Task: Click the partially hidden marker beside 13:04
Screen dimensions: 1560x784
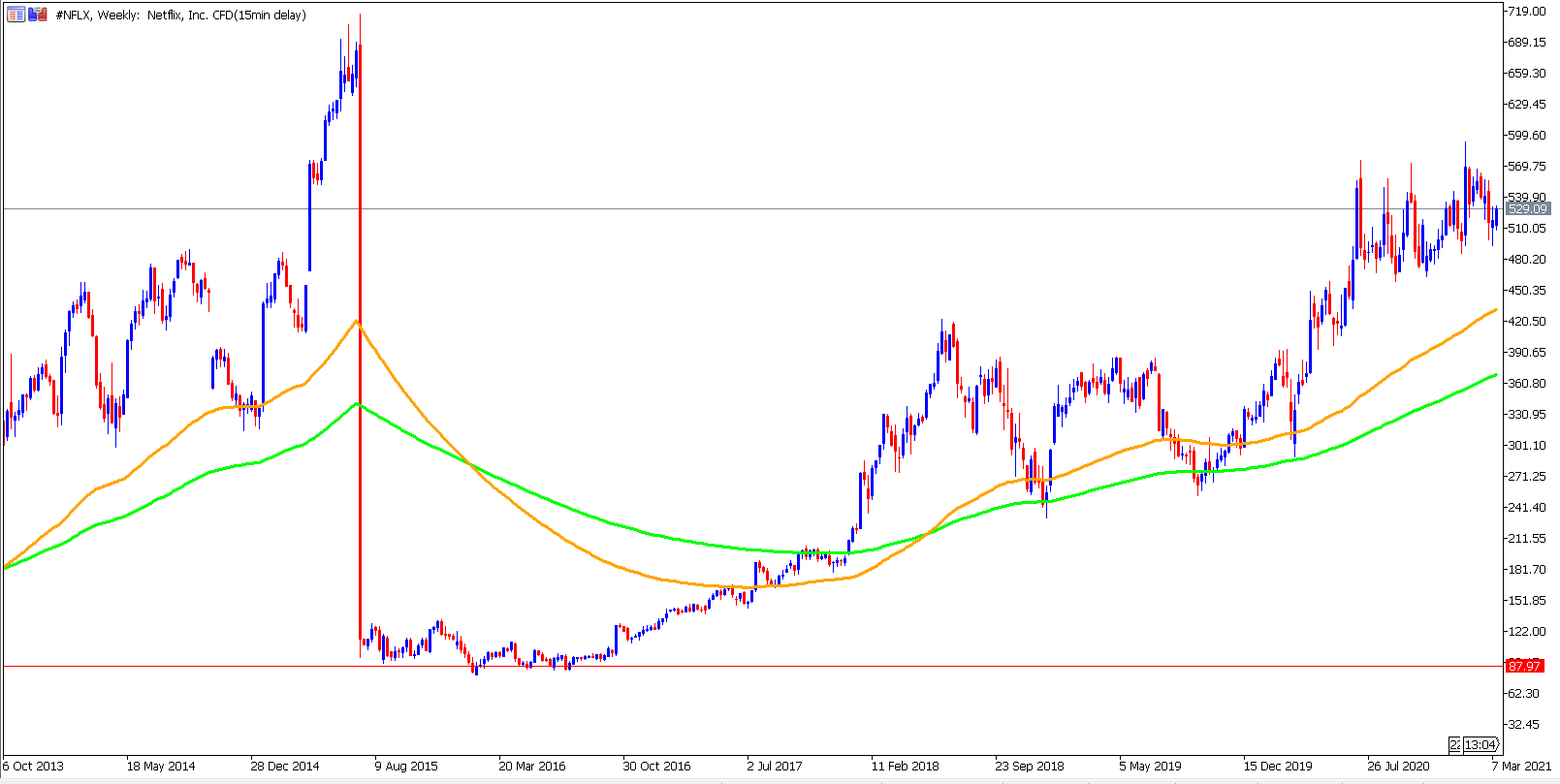Action: [1455, 744]
